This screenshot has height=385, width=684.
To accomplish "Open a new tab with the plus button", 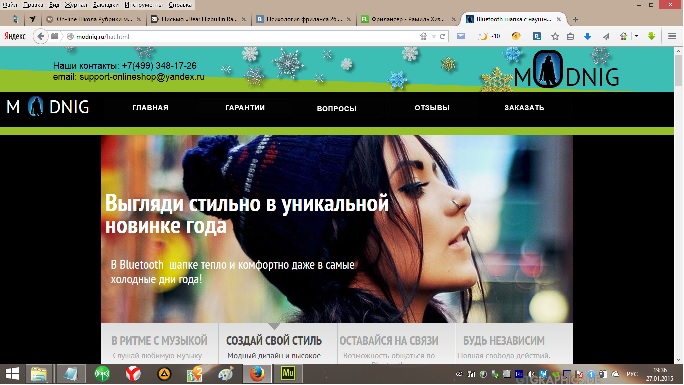I will click(x=575, y=19).
